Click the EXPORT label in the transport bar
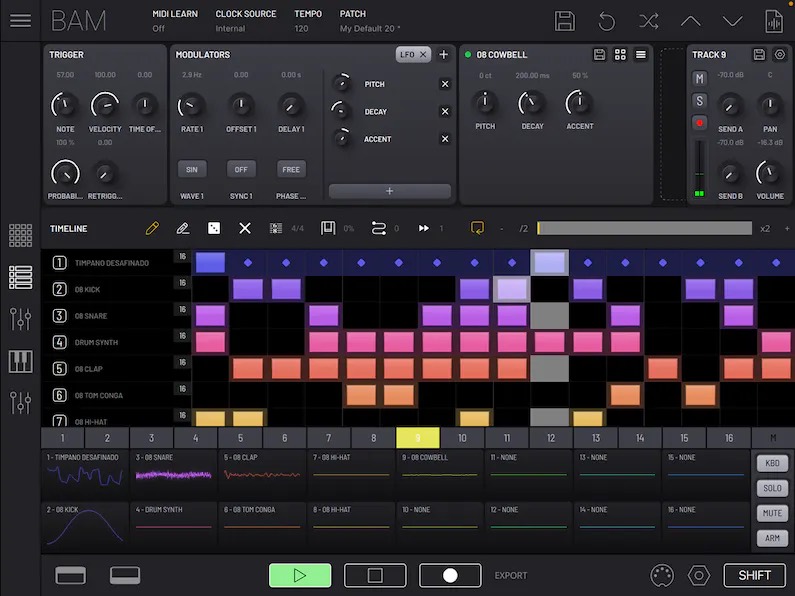This screenshot has height=596, width=795. [x=510, y=575]
